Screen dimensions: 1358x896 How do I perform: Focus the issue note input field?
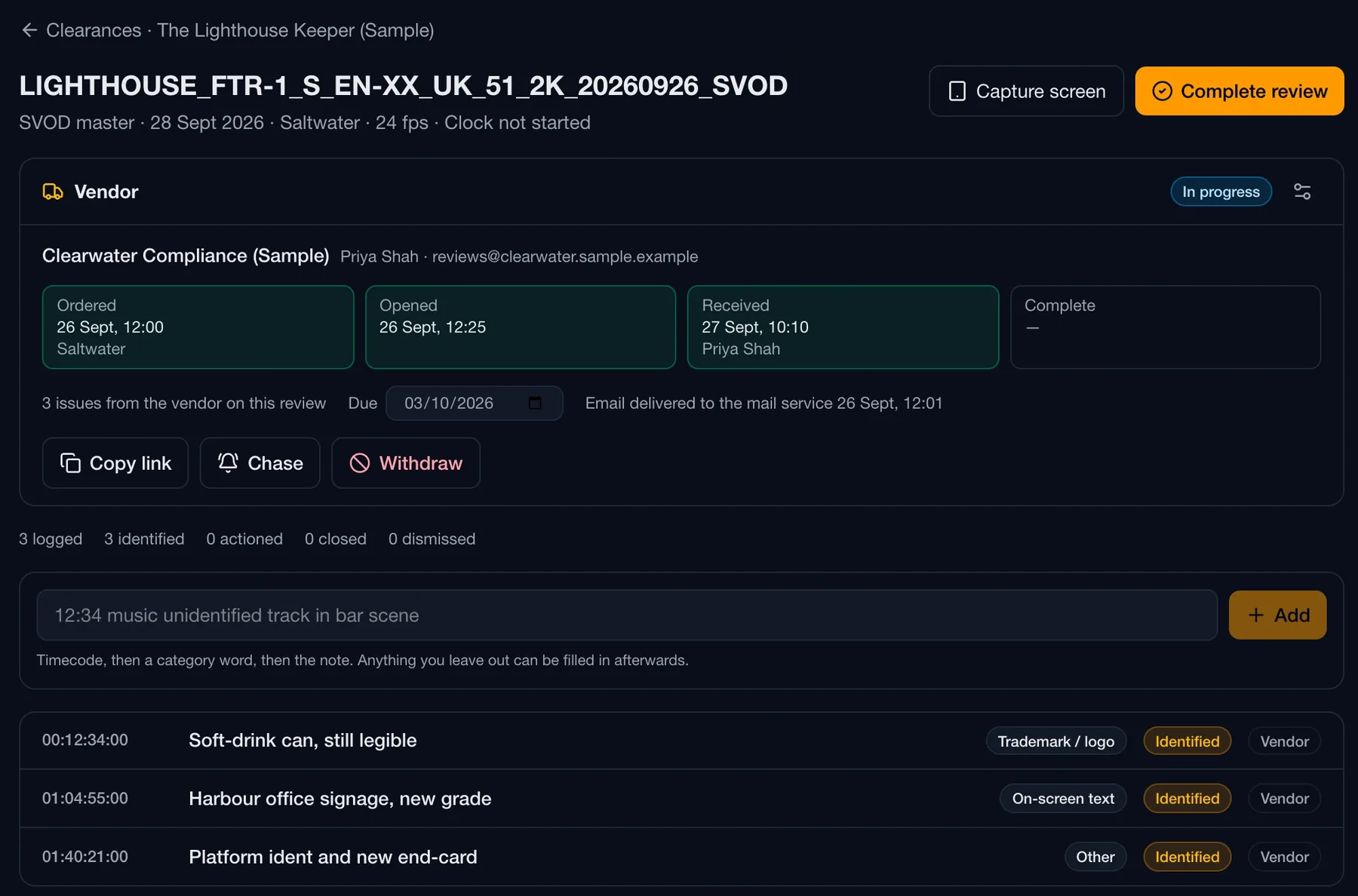627,615
